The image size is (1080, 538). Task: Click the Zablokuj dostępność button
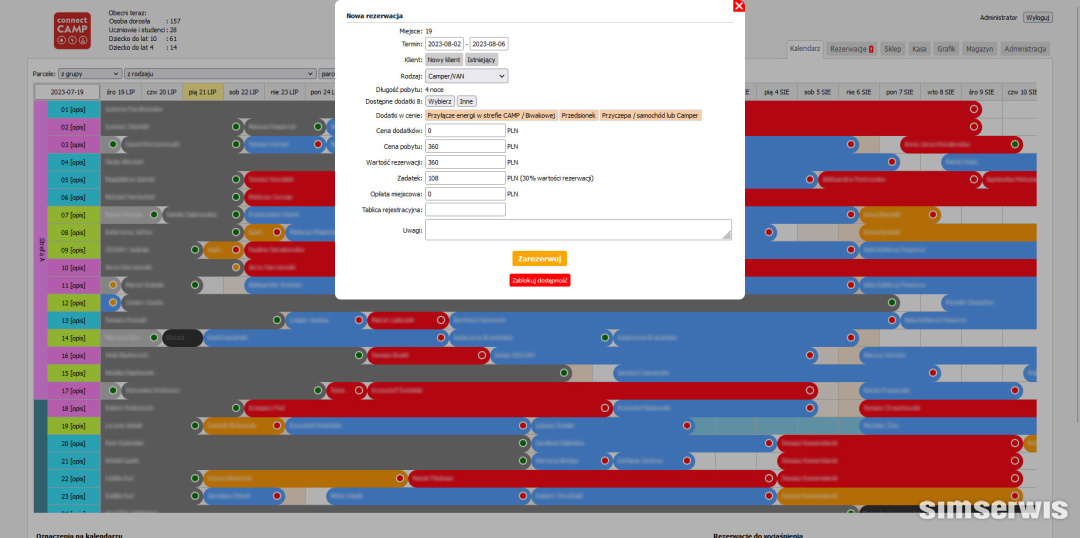pos(540,280)
